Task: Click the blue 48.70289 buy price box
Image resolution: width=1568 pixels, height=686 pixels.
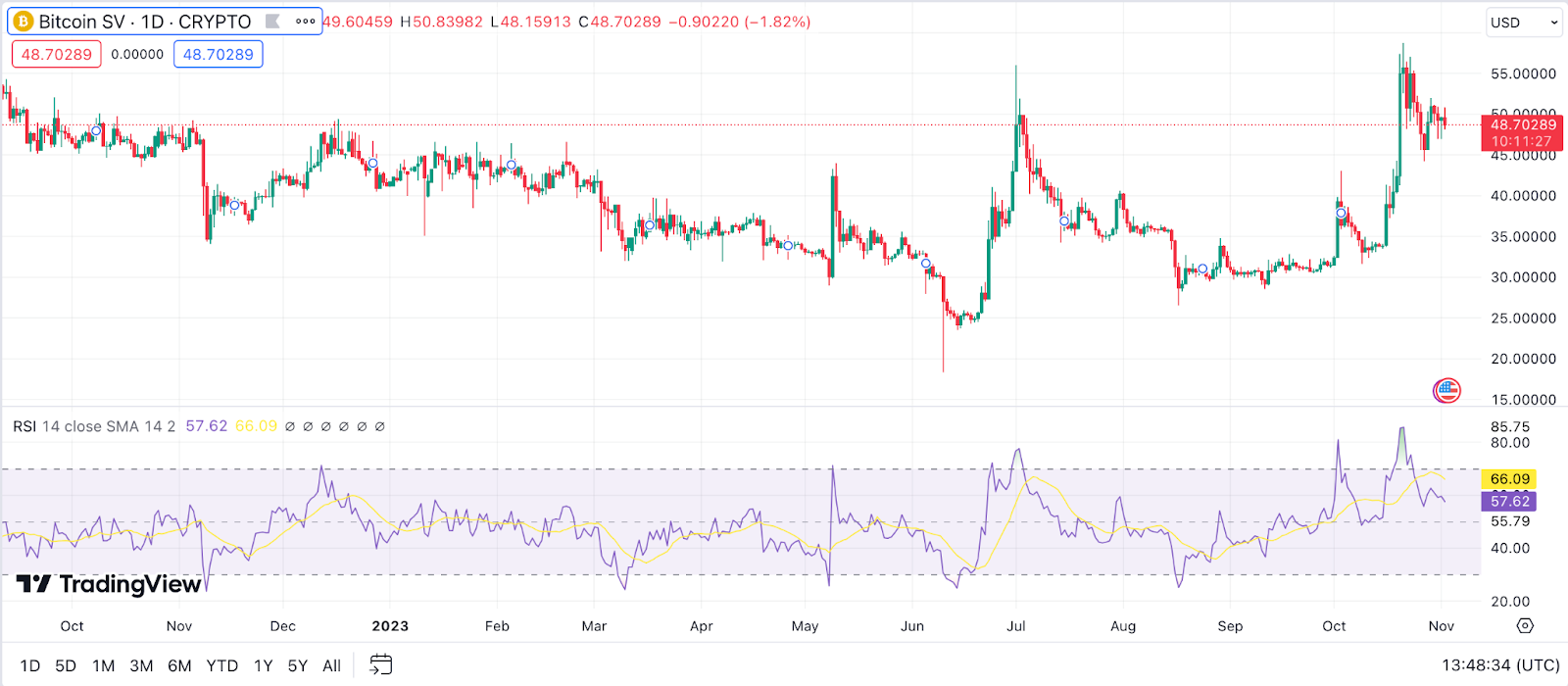Action: [x=219, y=55]
